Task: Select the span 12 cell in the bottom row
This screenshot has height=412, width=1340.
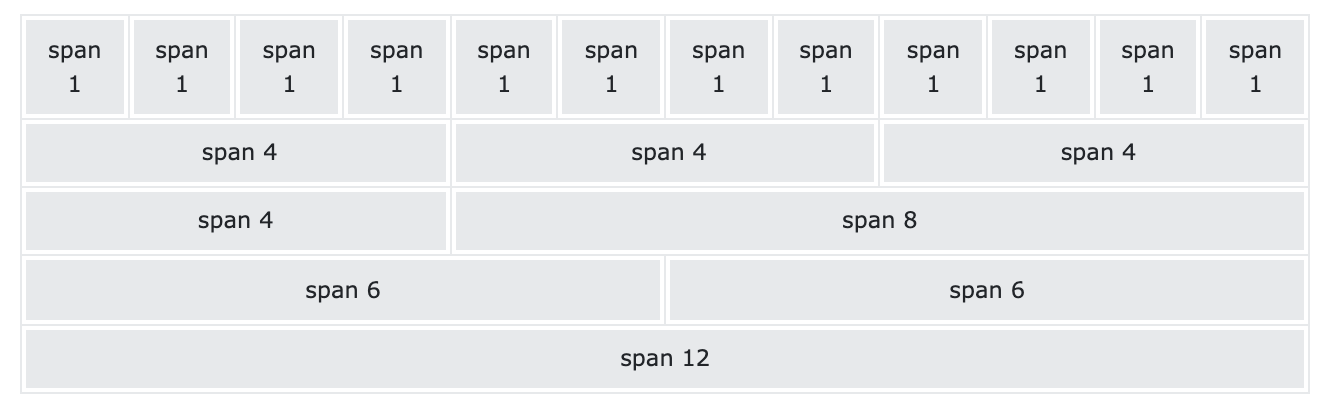Action: 665,358
